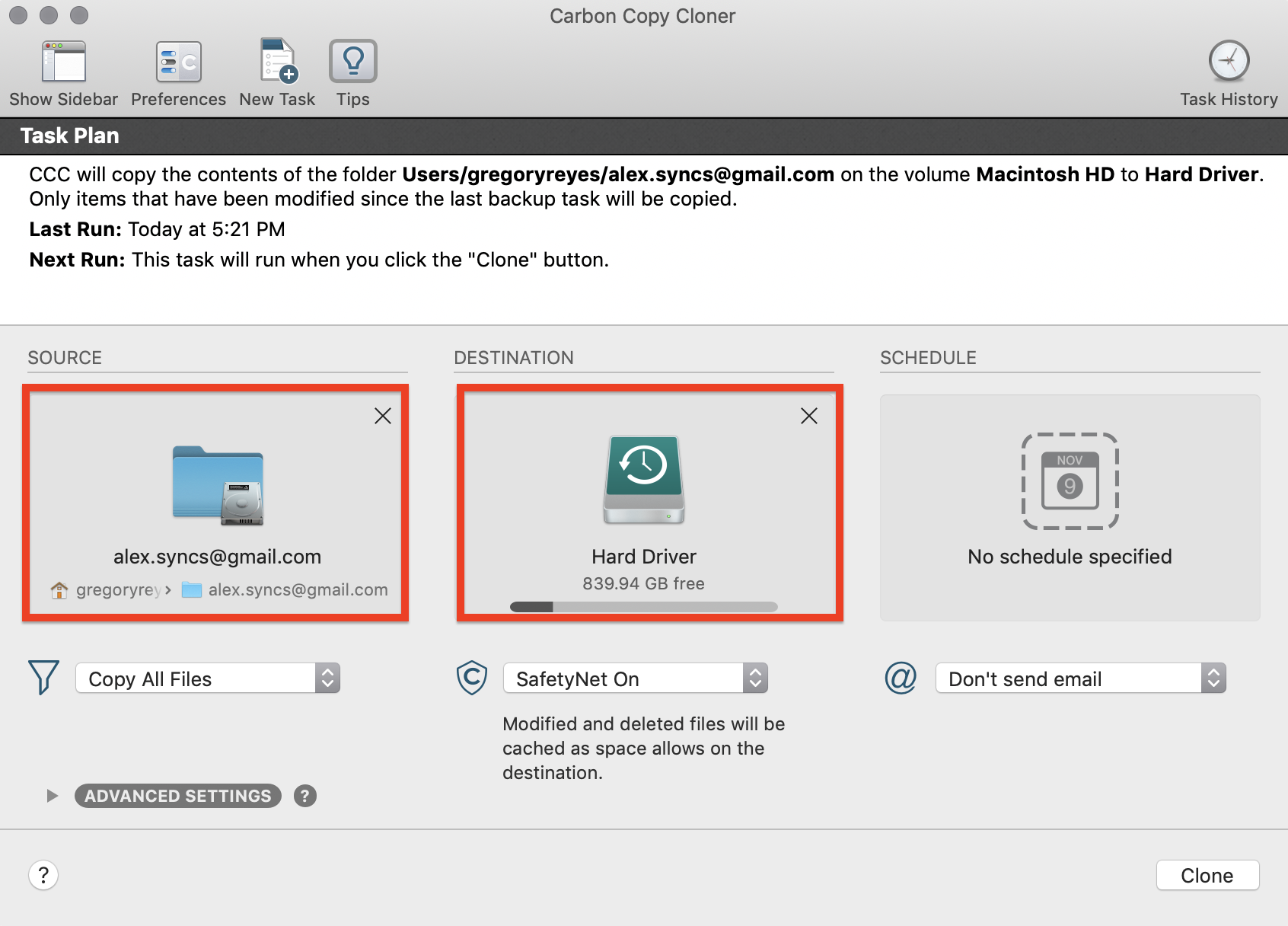Click the calendar schedule icon

point(1070,481)
